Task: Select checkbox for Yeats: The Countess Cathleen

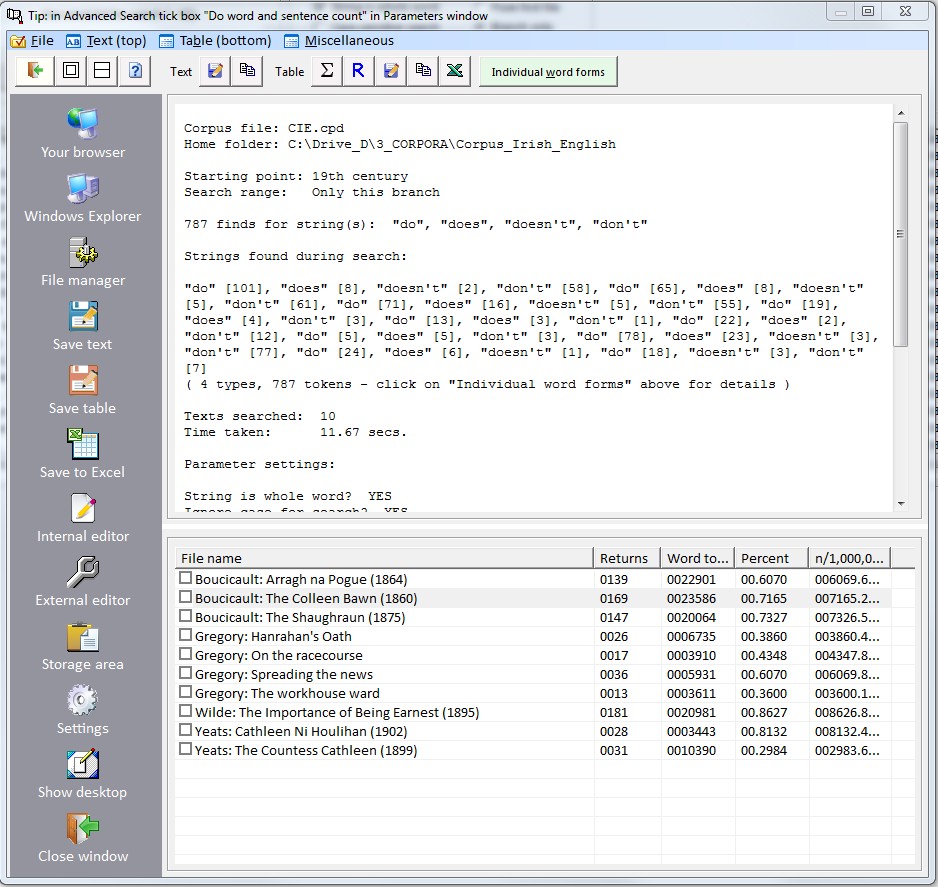Action: point(185,750)
